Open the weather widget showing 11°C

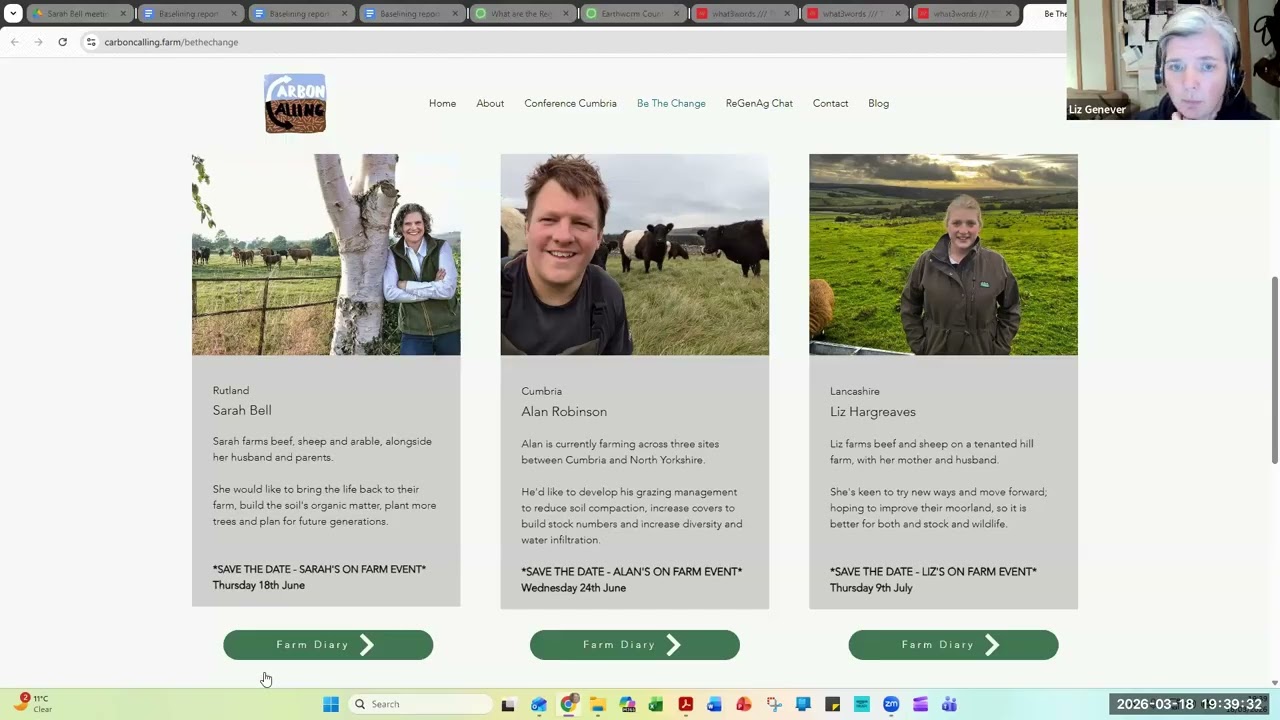click(x=32, y=703)
